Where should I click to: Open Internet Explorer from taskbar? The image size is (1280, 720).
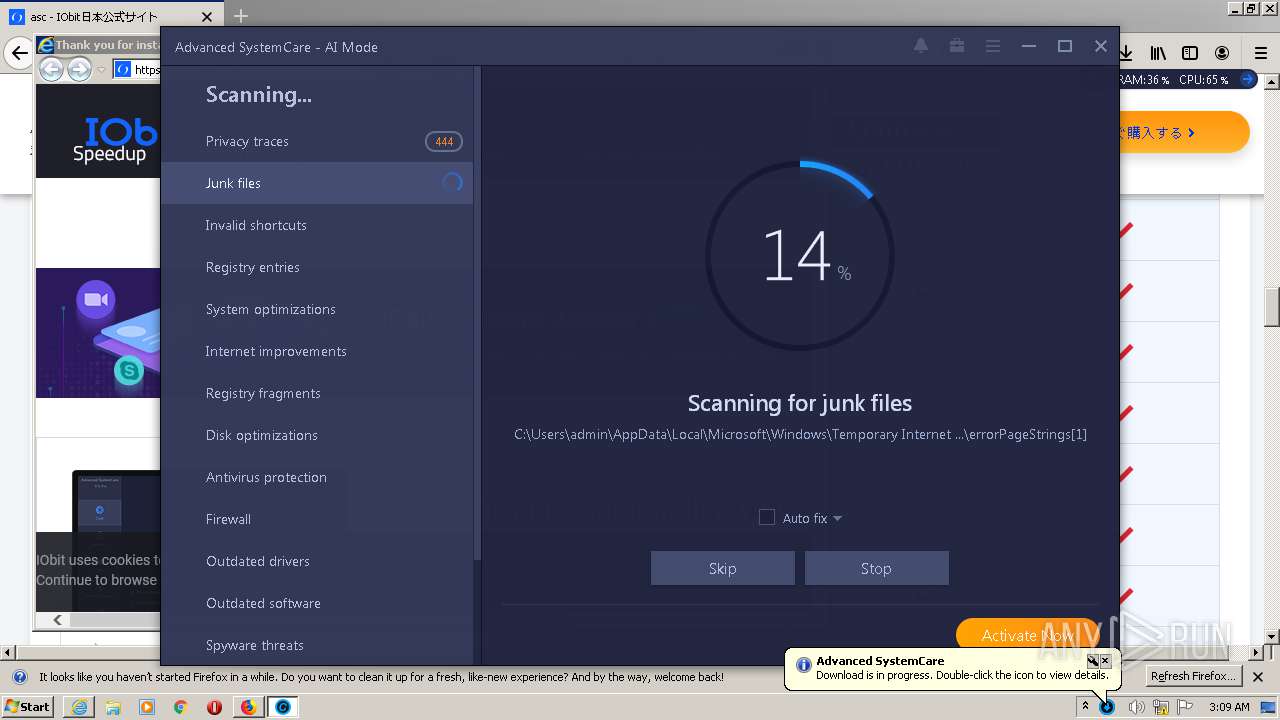pyautogui.click(x=79, y=707)
